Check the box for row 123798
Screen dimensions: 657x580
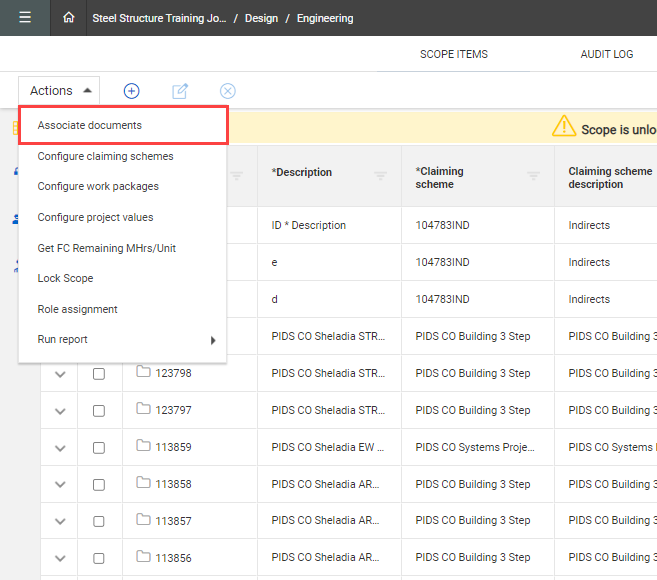click(99, 374)
